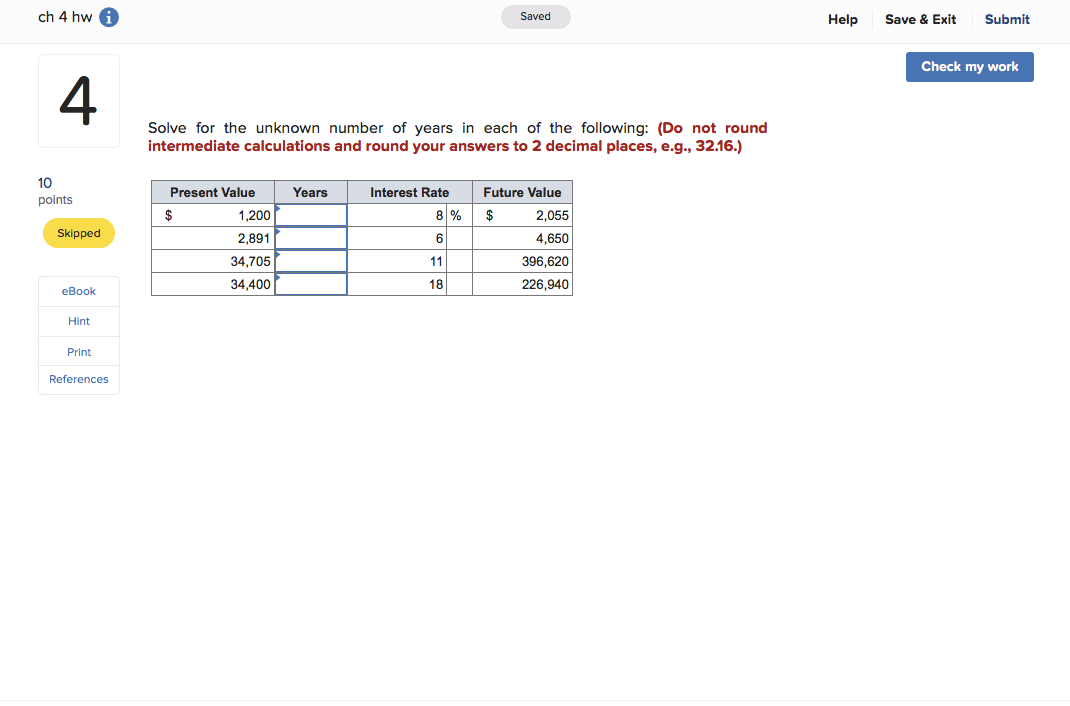This screenshot has width=1070, height=706.
Task: Click the Check my work button
Action: pyautogui.click(x=969, y=67)
